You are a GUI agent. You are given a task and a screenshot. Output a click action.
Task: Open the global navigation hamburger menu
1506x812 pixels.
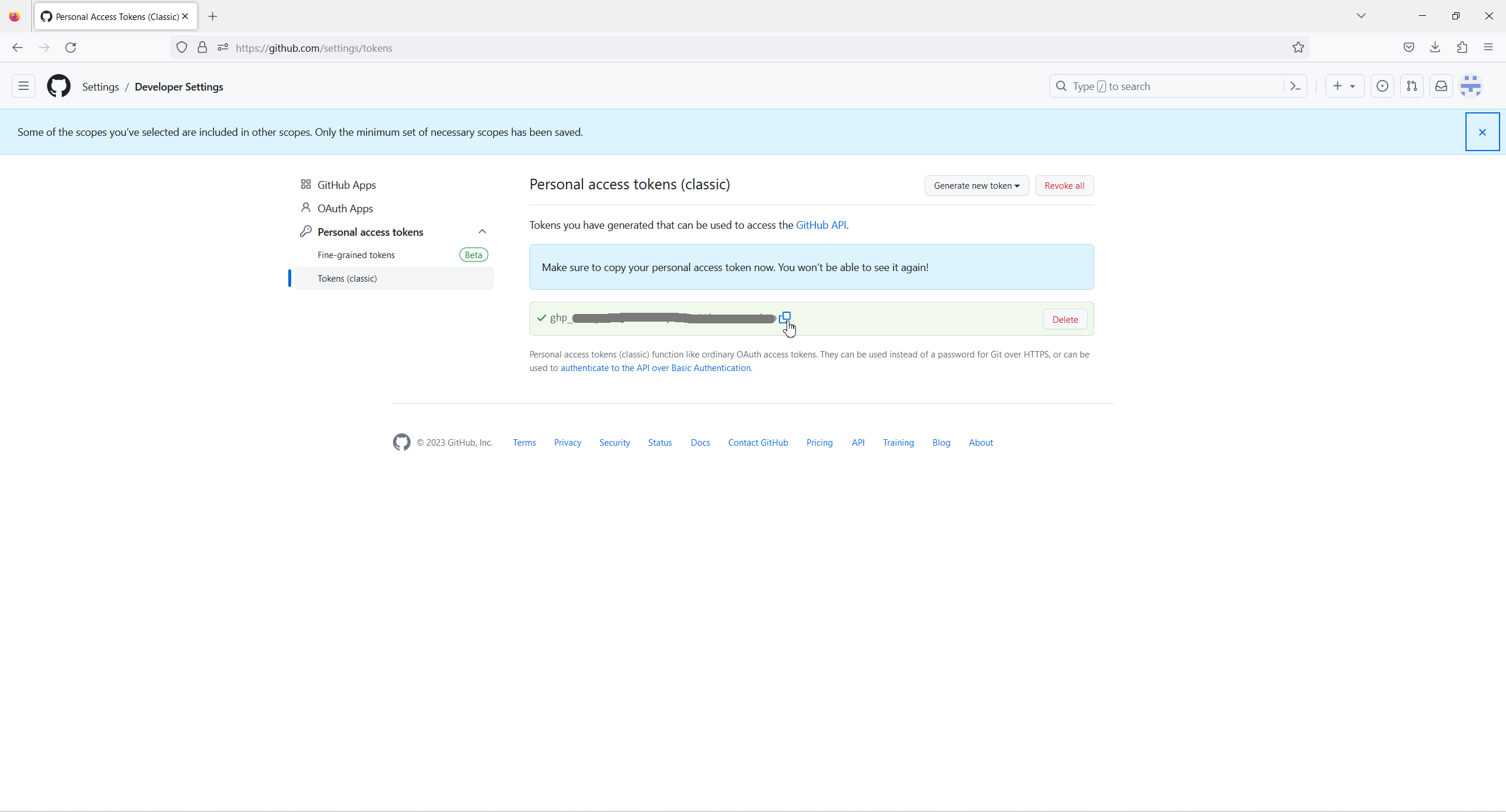click(x=24, y=86)
